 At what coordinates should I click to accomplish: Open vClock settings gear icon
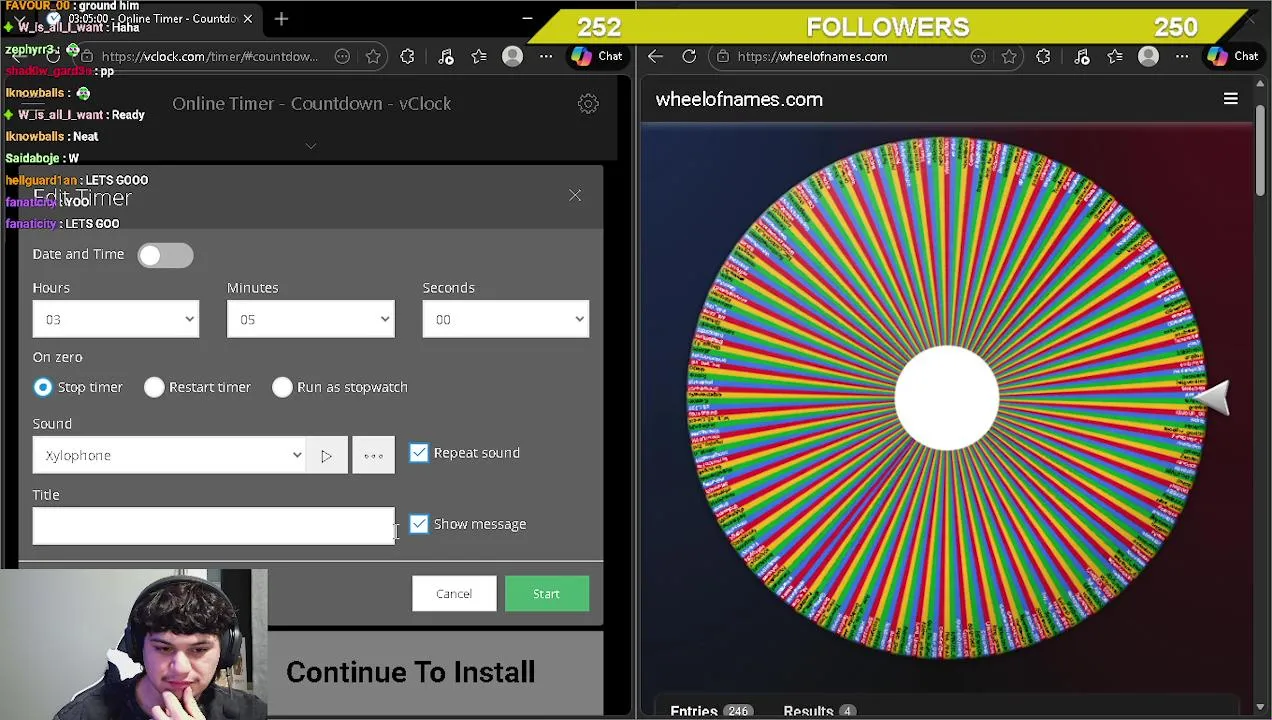pos(588,103)
